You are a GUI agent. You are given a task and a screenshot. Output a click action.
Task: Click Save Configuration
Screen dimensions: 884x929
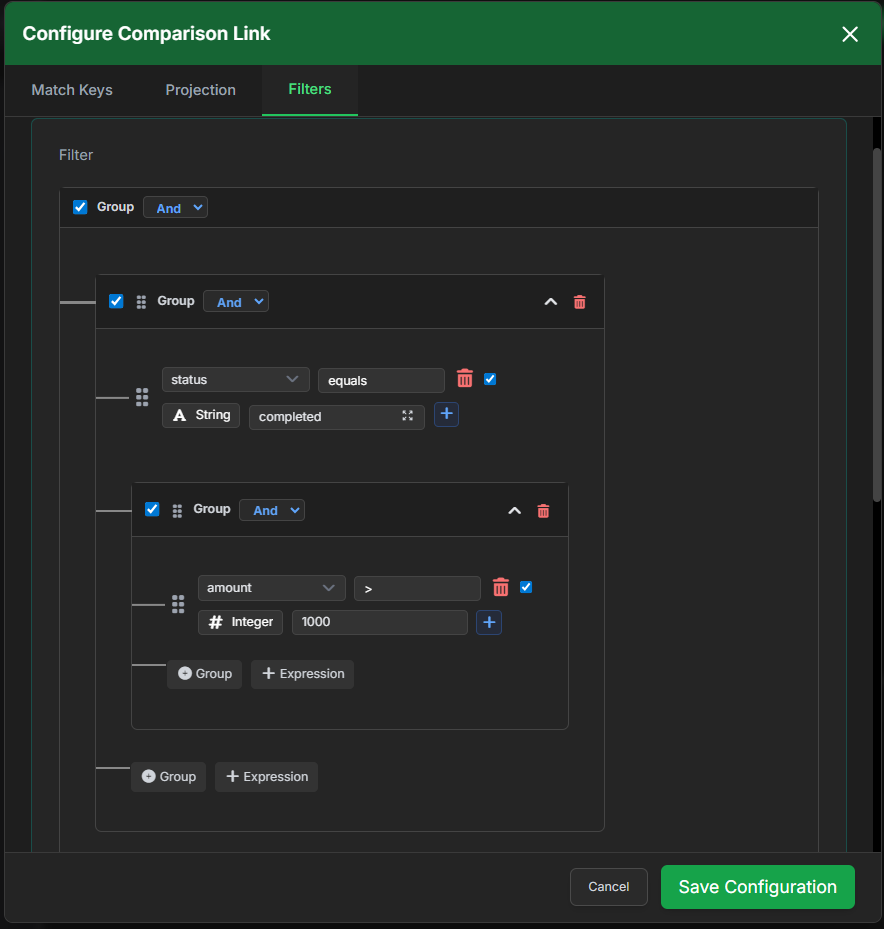(x=758, y=887)
